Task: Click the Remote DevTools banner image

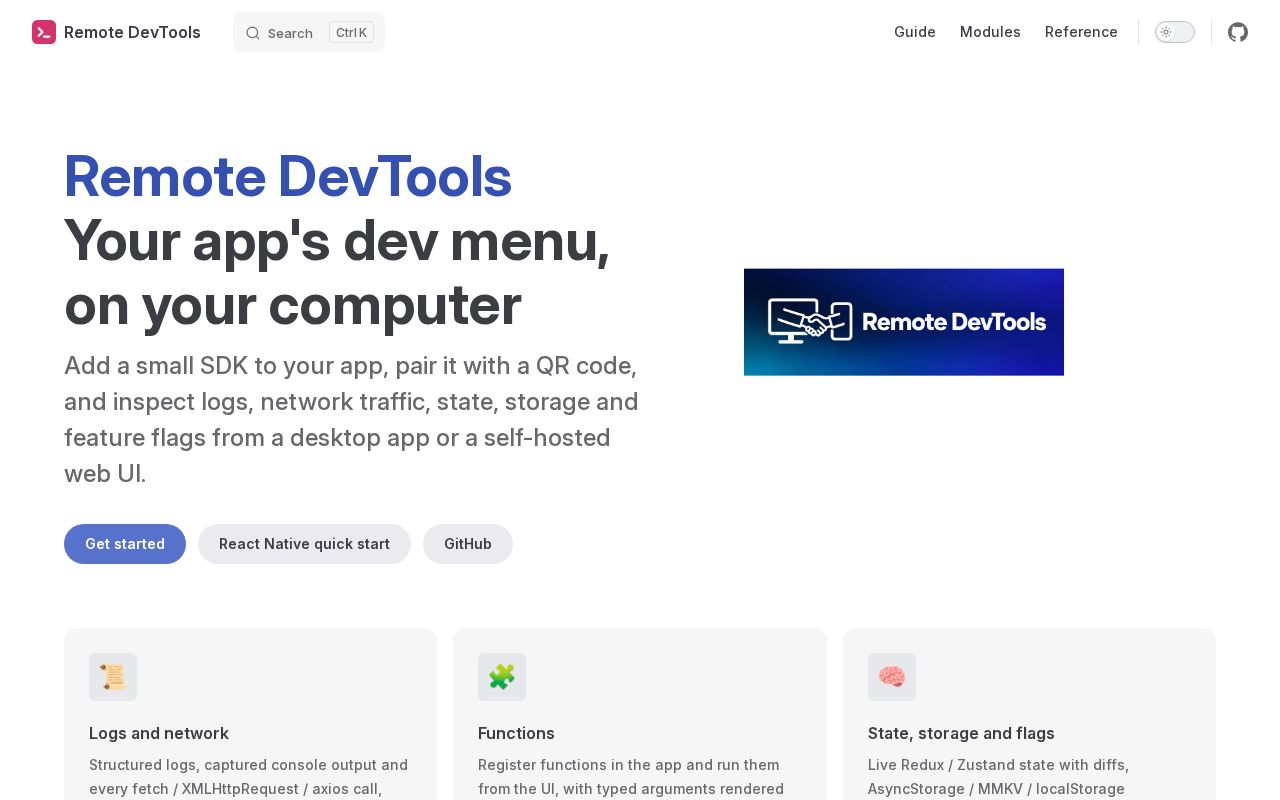Action: click(x=904, y=322)
